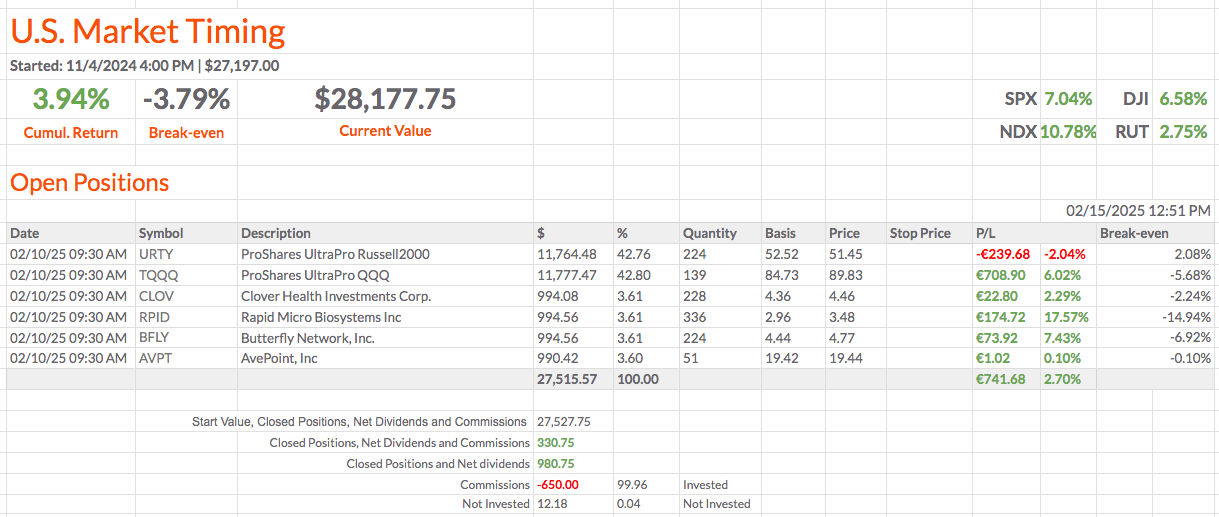Select the TQQQ symbol cell

[158, 275]
